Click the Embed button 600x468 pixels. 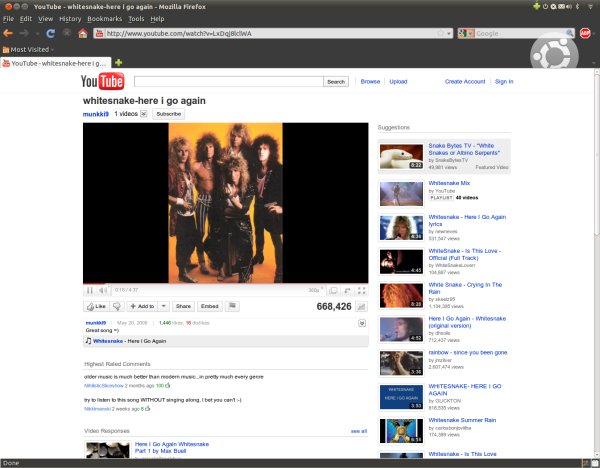[210, 306]
